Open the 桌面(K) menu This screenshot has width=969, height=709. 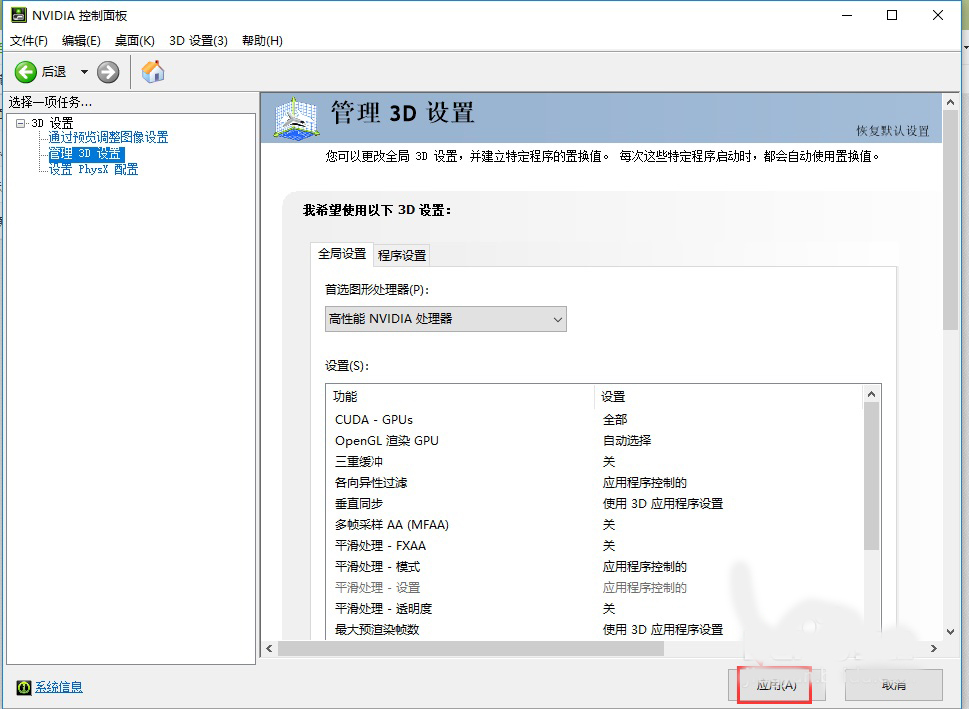(x=134, y=41)
